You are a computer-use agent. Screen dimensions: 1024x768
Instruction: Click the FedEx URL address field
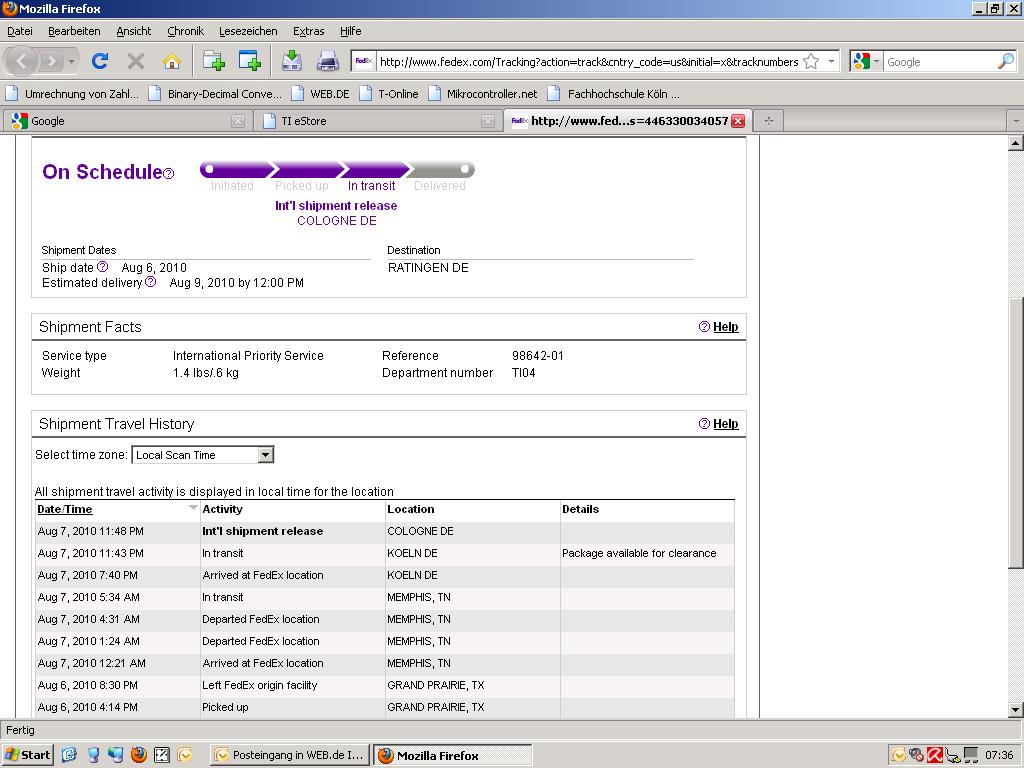(588, 62)
